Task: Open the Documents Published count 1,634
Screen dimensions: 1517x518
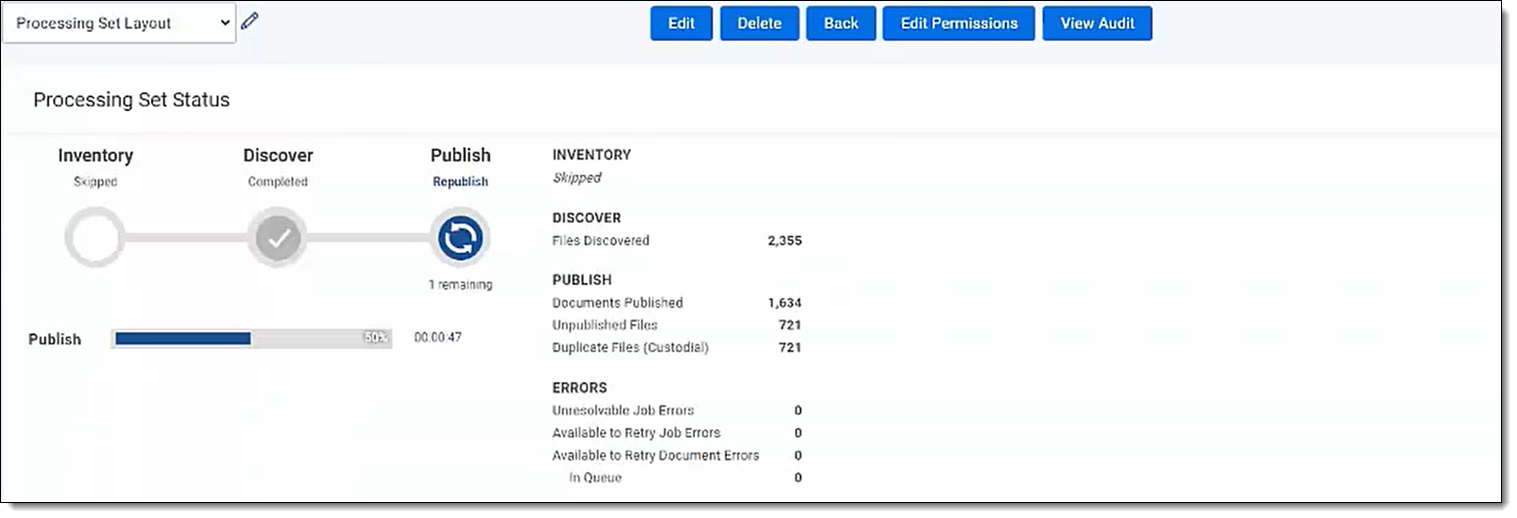Action: coord(784,303)
